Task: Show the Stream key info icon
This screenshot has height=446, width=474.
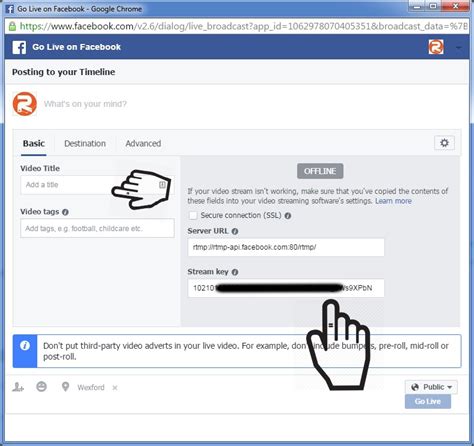Action: tap(235, 272)
